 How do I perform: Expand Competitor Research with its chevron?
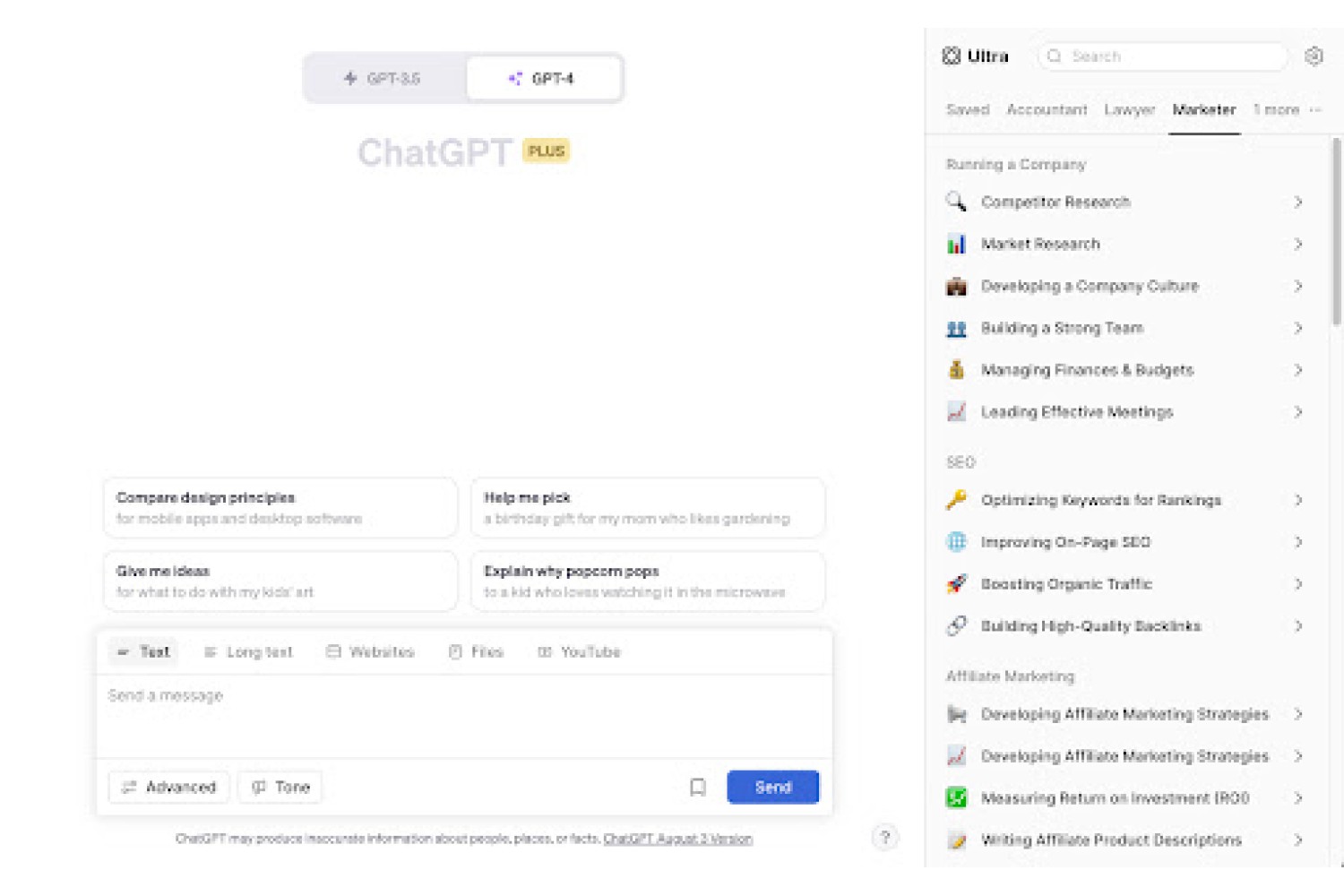[1298, 202]
